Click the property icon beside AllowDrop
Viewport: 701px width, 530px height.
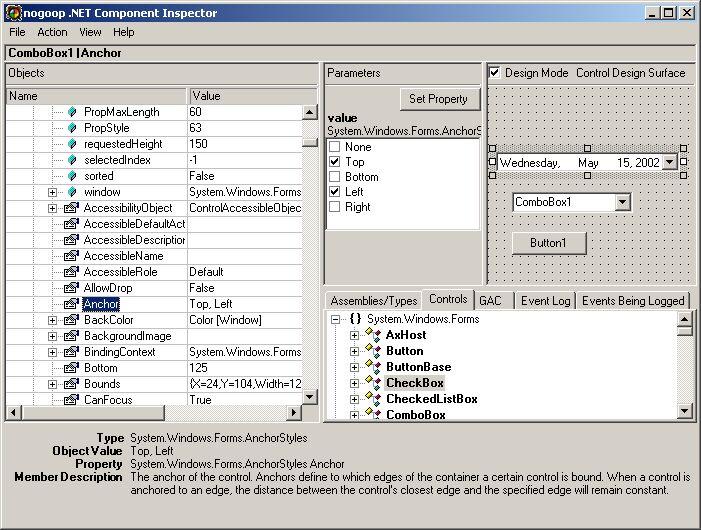72,288
